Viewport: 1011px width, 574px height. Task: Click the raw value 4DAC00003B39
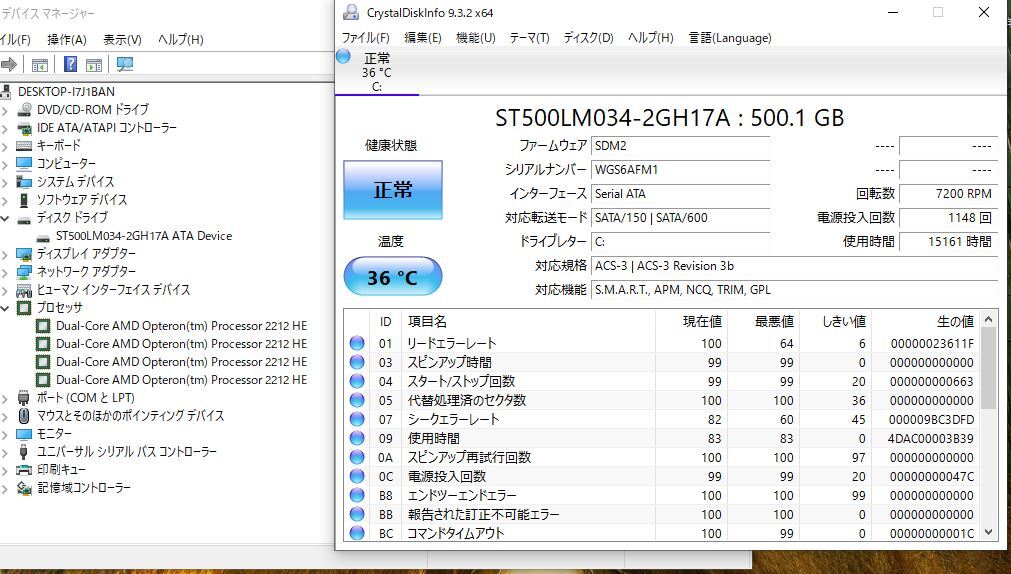[931, 439]
